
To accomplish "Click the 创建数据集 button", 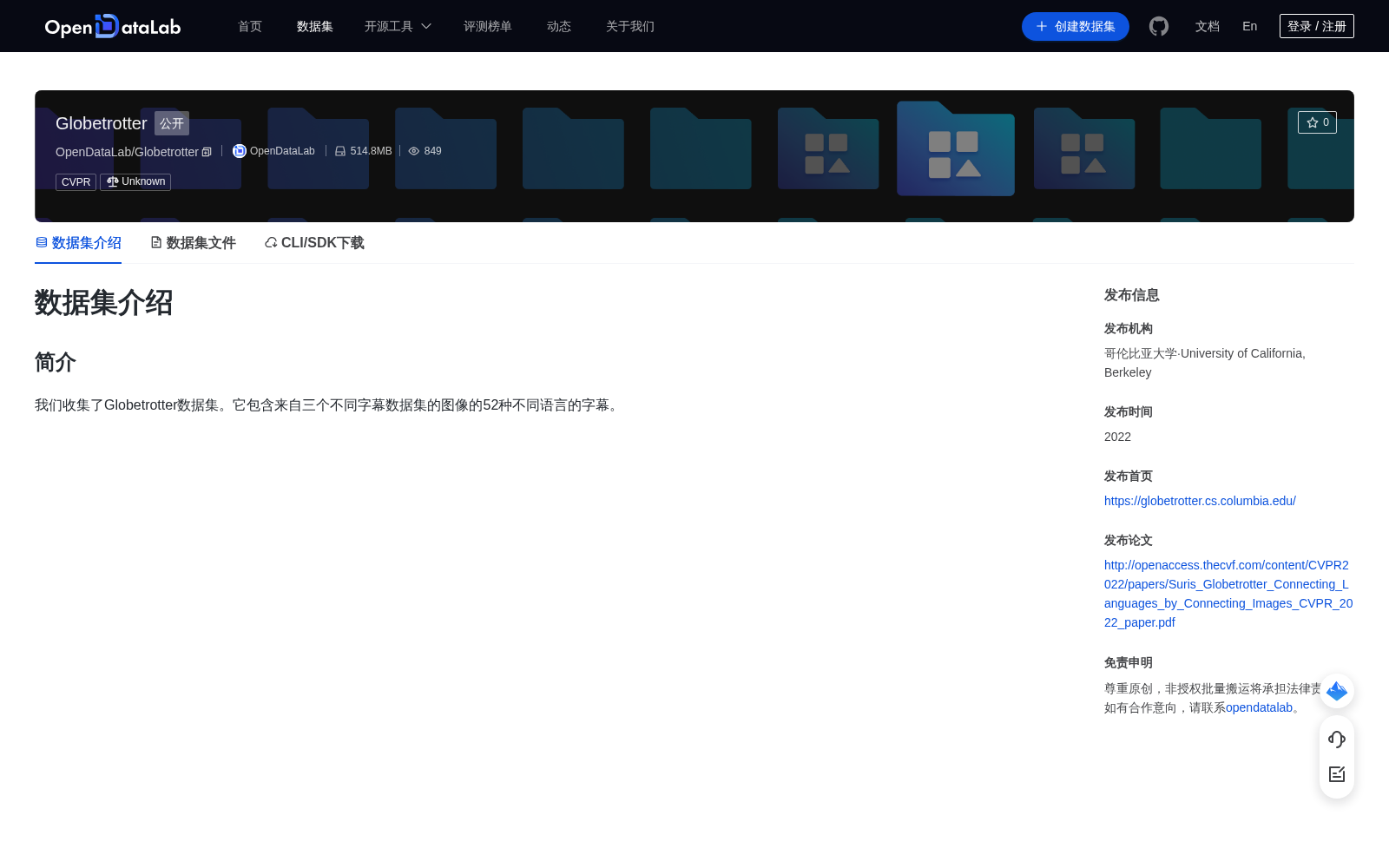I will (x=1076, y=26).
